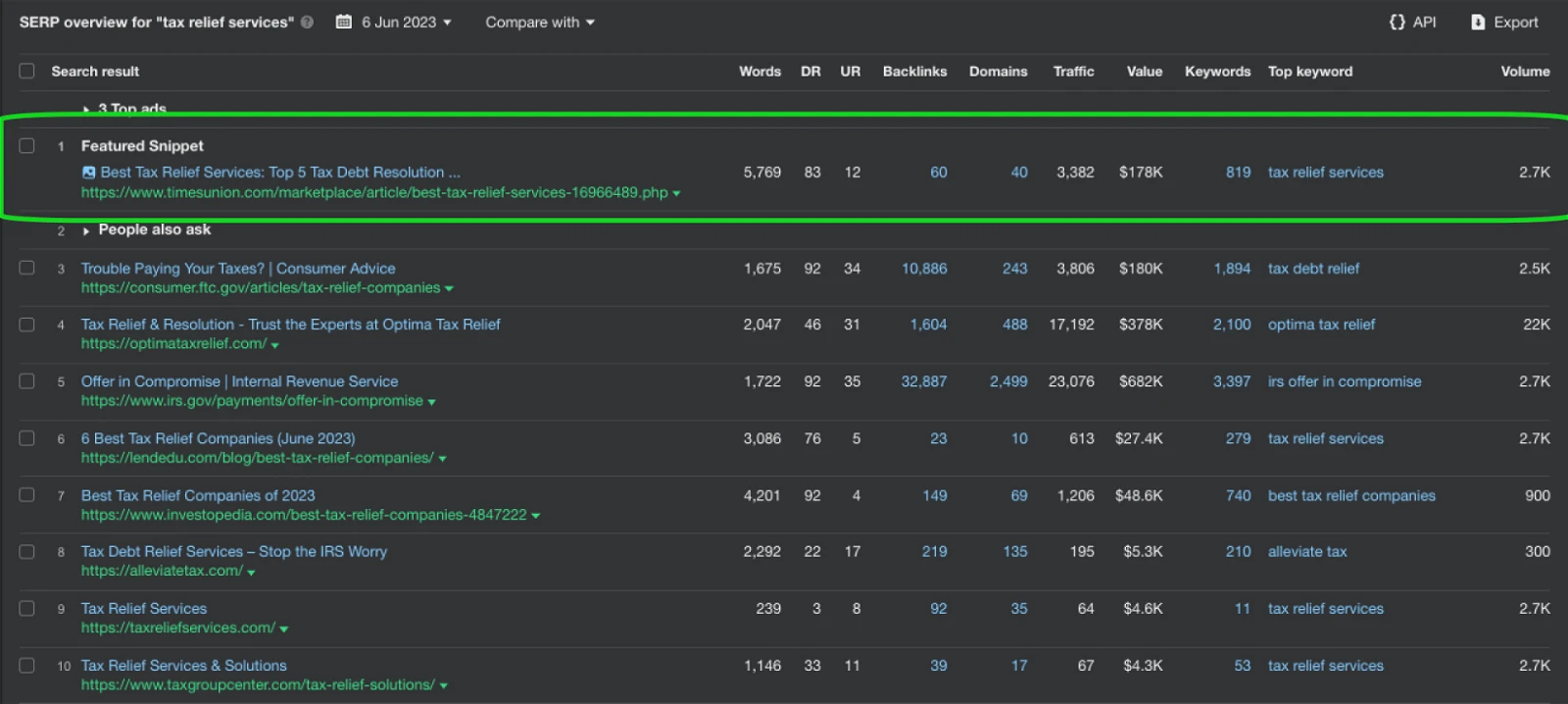Open URL dropdown for taxgroupcenter.com result
This screenshot has width=1568, height=704.
coord(444,685)
